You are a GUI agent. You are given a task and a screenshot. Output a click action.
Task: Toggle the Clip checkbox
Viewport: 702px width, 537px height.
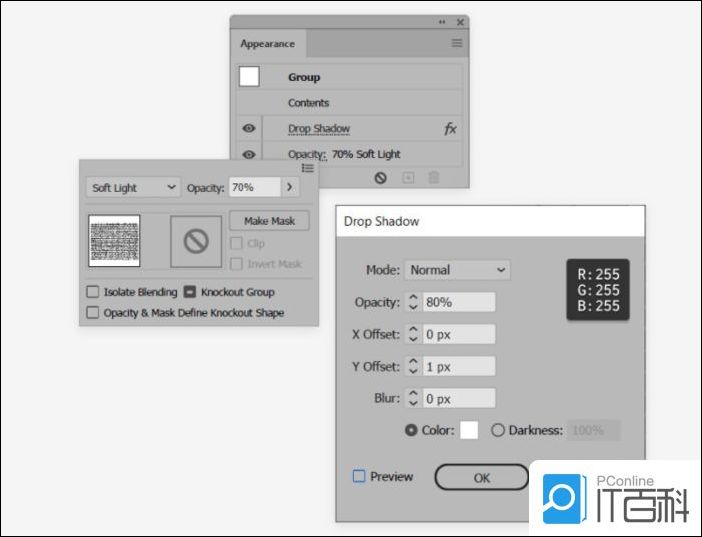[236, 243]
